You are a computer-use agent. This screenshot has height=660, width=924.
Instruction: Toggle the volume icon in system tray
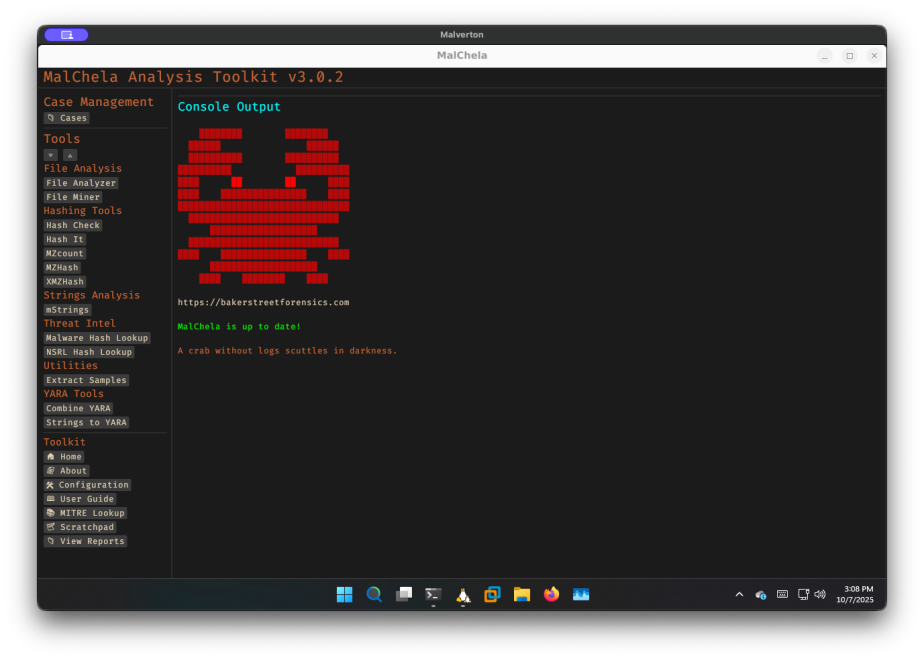[820, 594]
